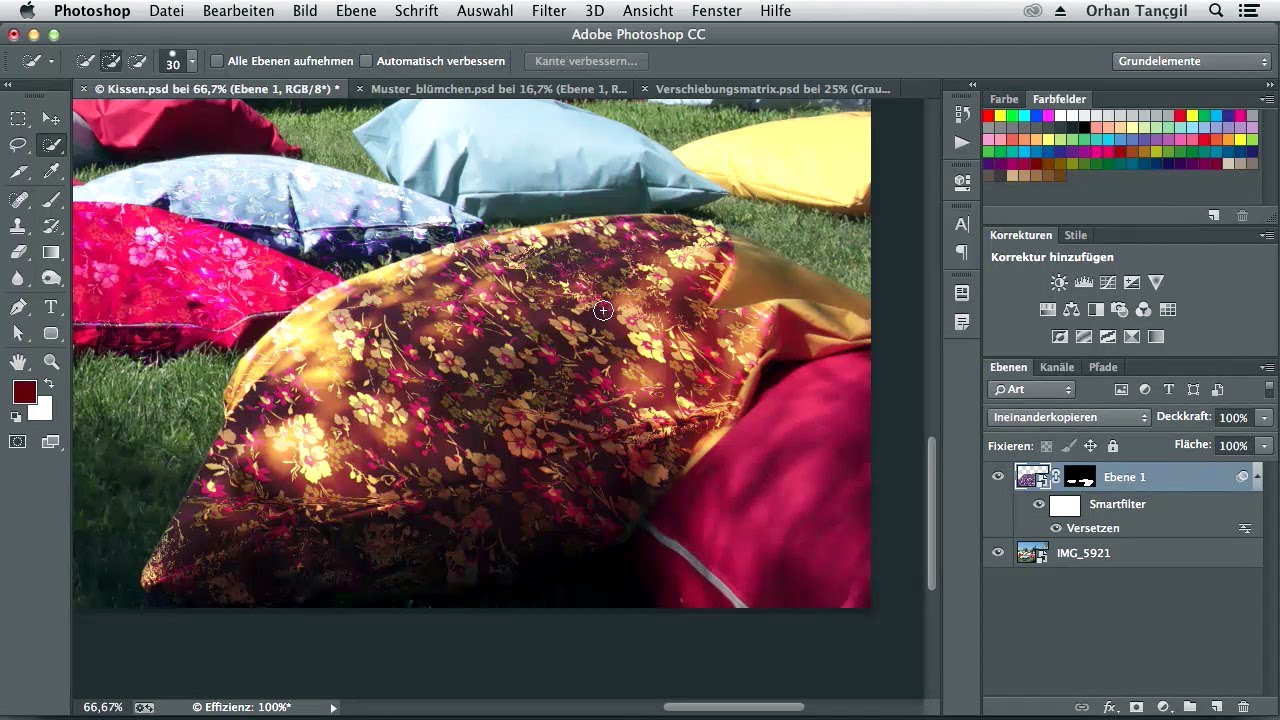Select the Clone Stamp tool

tap(18, 226)
